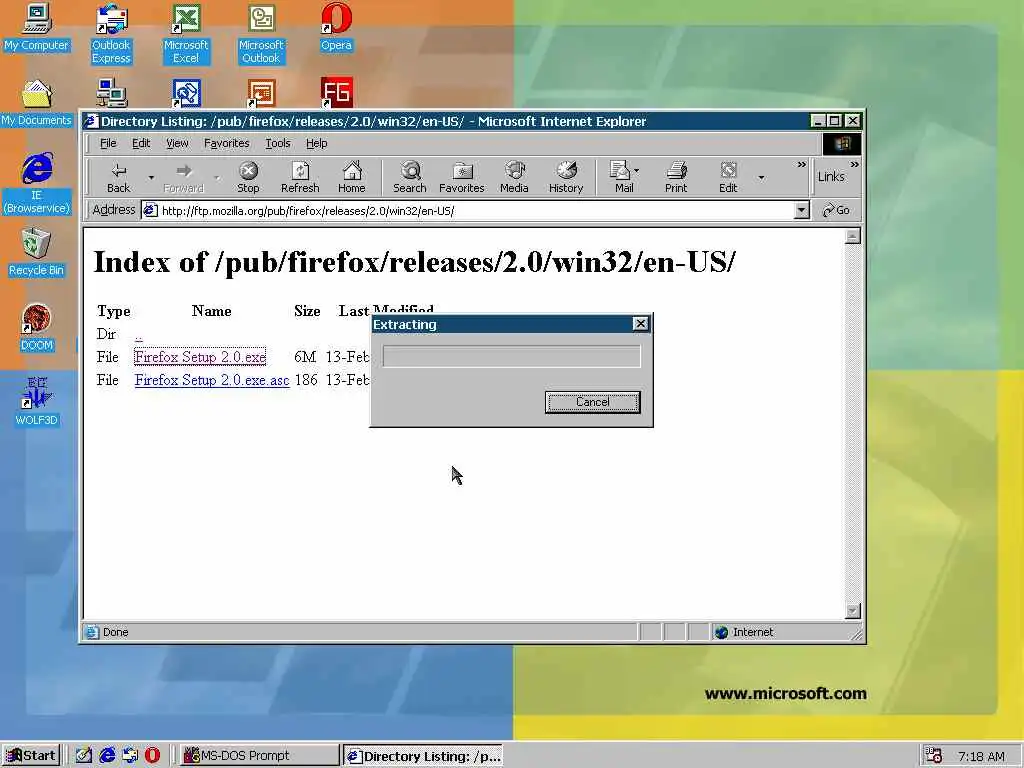Open the Help menu
The height and width of the screenshot is (768, 1024).
317,143
